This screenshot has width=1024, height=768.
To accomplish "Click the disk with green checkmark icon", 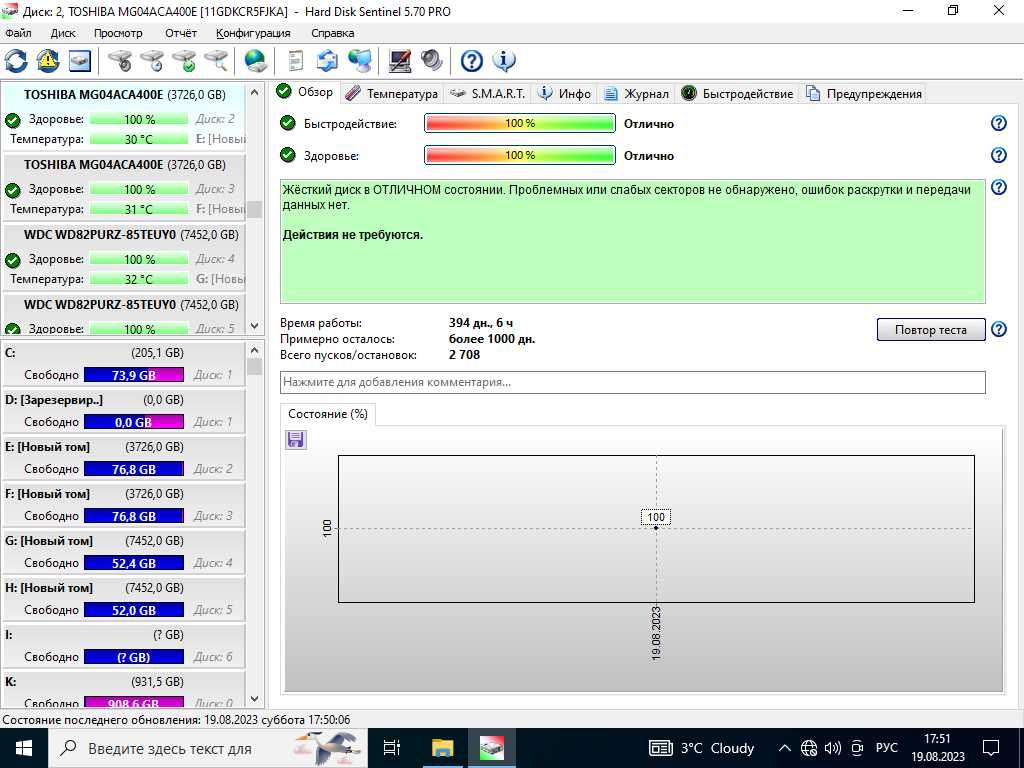I will click(184, 61).
